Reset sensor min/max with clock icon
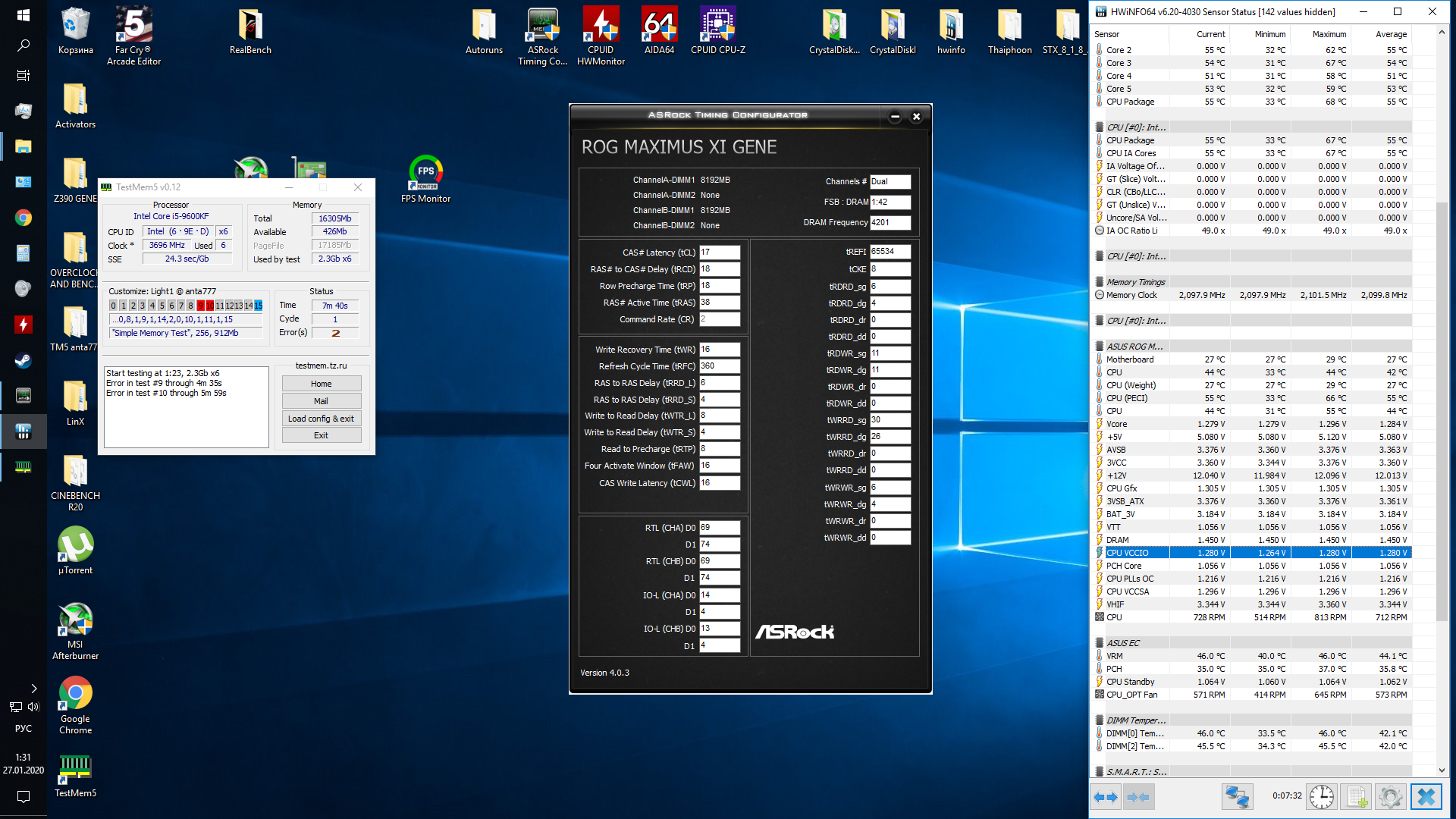 [1322, 797]
